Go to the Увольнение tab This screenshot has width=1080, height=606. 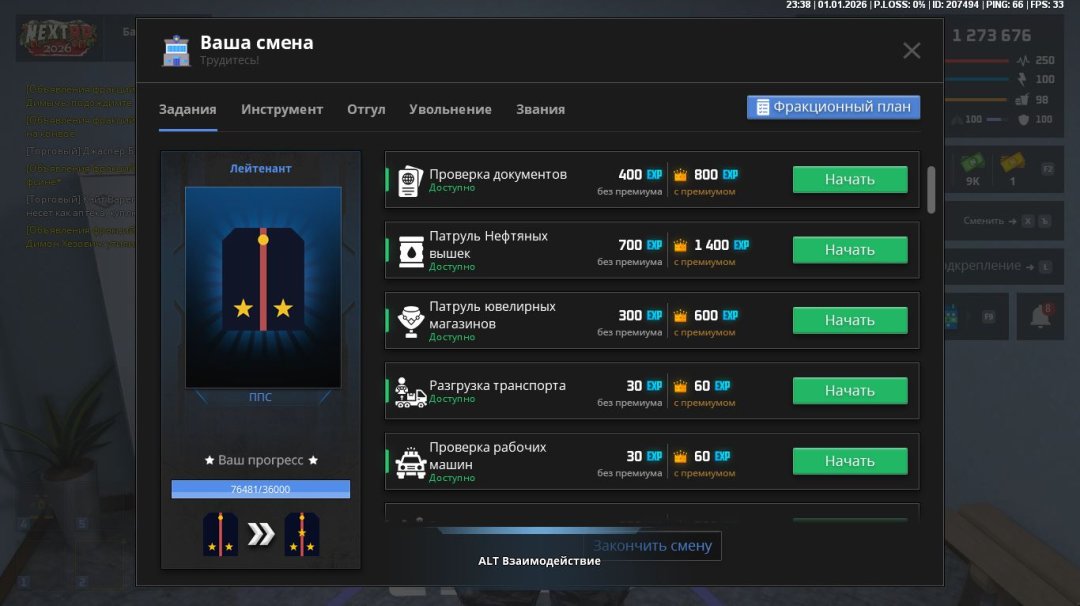pos(450,109)
